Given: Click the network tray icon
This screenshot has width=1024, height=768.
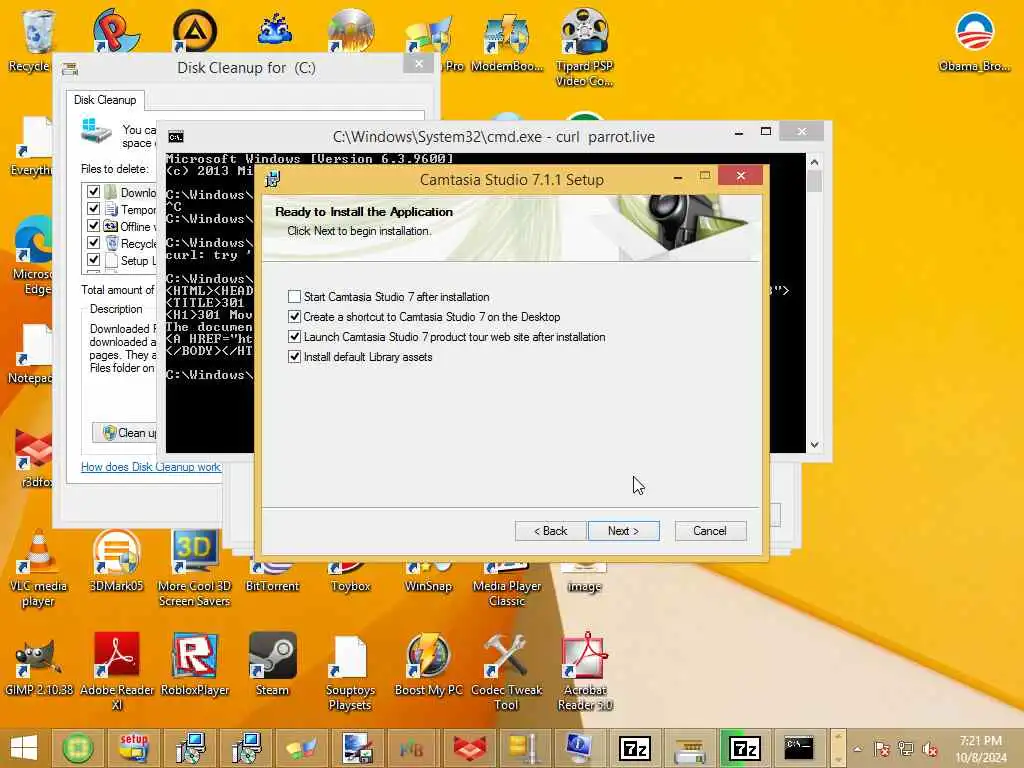Looking at the screenshot, I should pos(906,749).
